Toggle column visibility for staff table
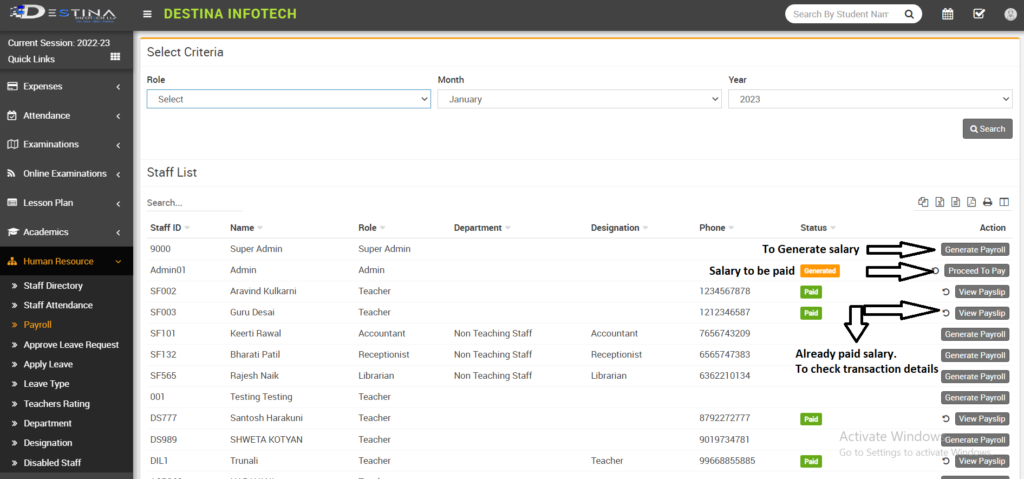The height and width of the screenshot is (479, 1024). click(1004, 202)
